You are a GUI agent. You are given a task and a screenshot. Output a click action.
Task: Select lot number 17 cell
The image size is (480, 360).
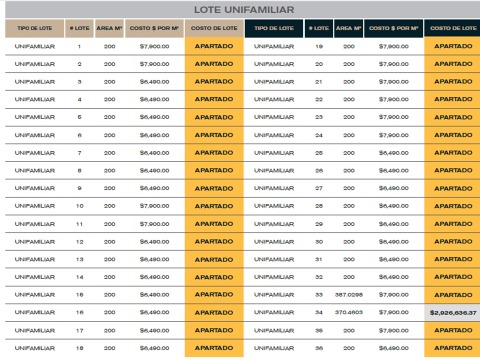tap(79, 331)
